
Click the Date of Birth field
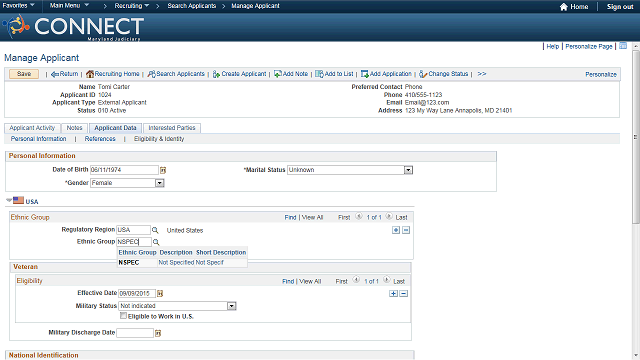124,170
